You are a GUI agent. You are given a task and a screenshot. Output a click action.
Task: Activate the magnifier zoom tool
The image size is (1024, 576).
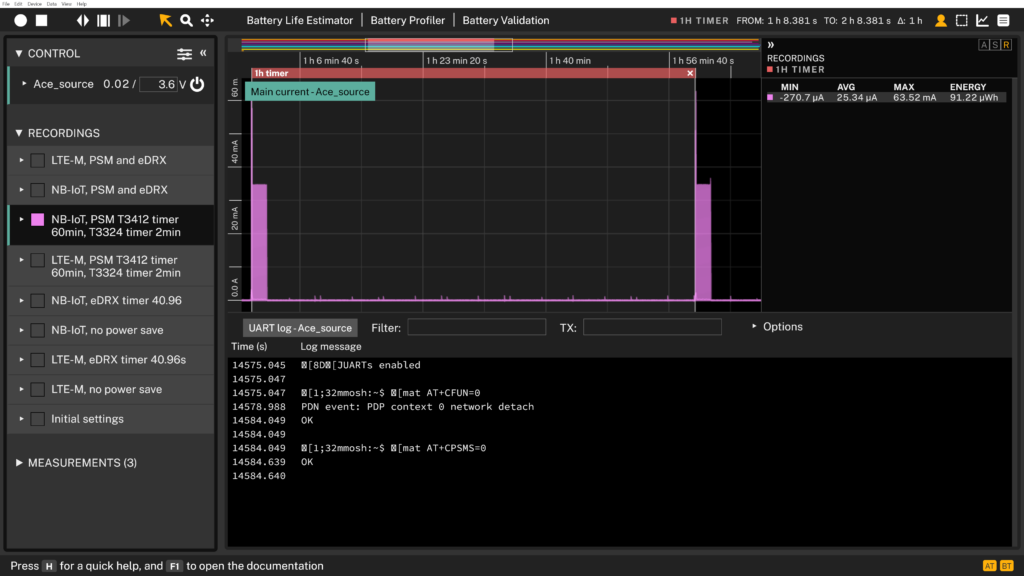(186, 20)
